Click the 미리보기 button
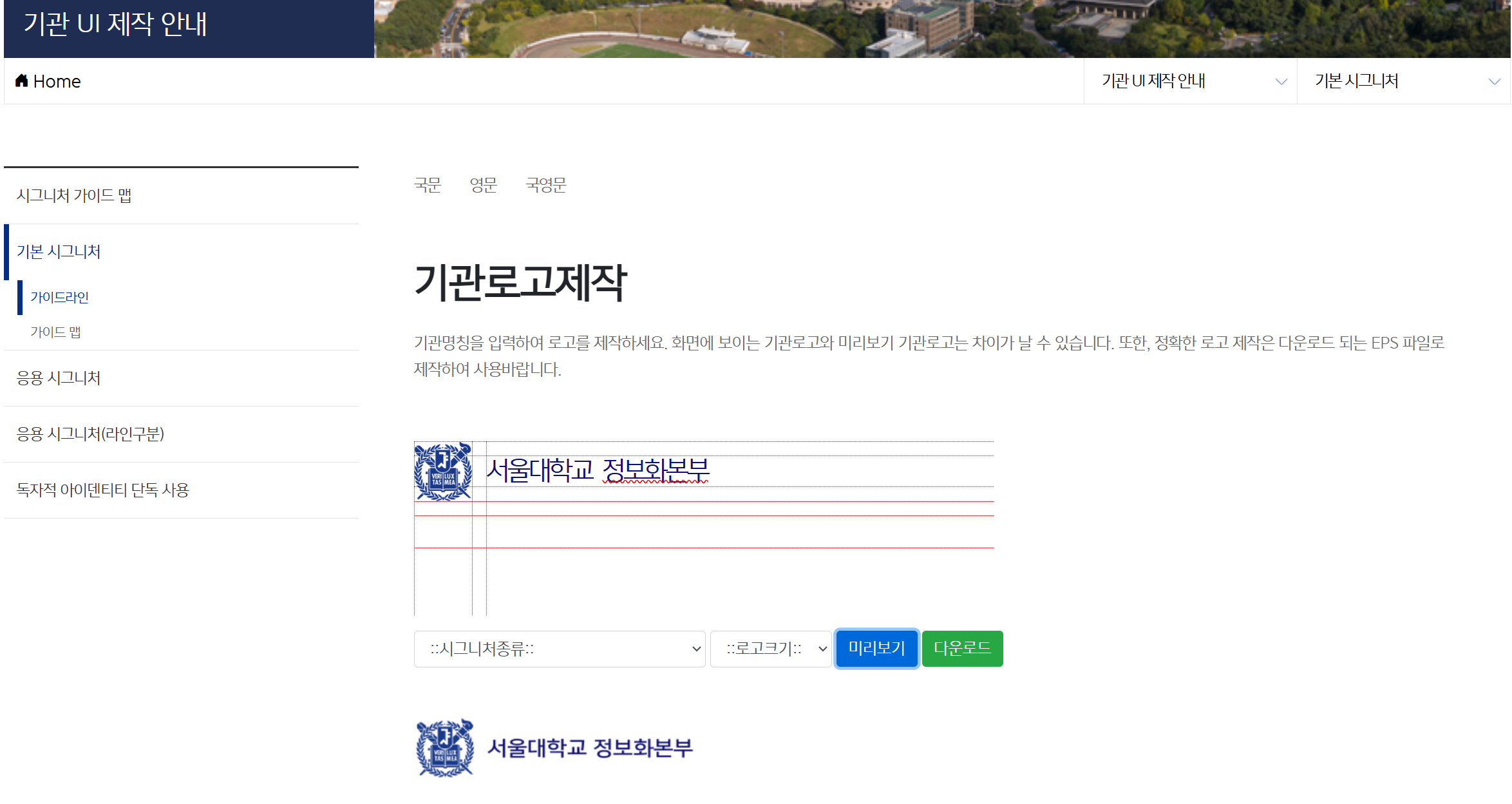1512x804 pixels. (876, 649)
